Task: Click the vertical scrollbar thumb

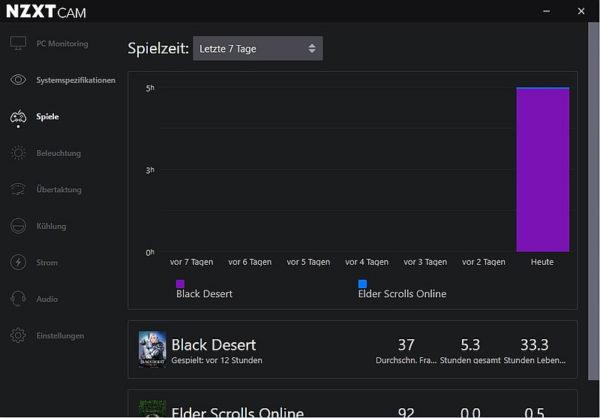Action: point(592,201)
